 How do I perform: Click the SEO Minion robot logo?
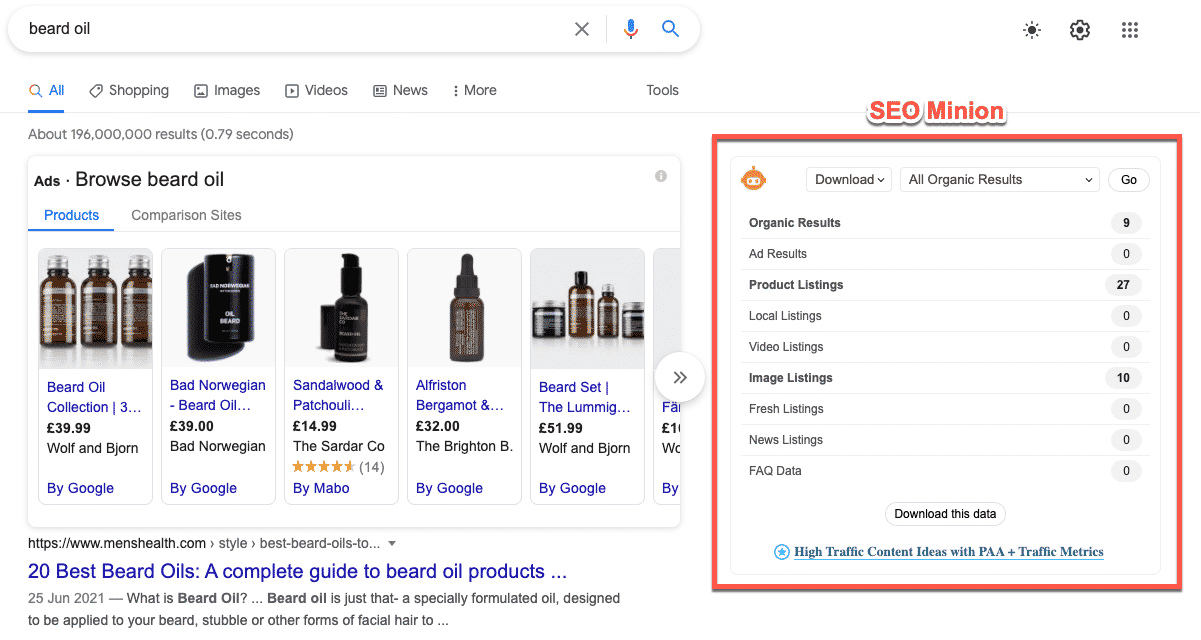[x=753, y=179]
